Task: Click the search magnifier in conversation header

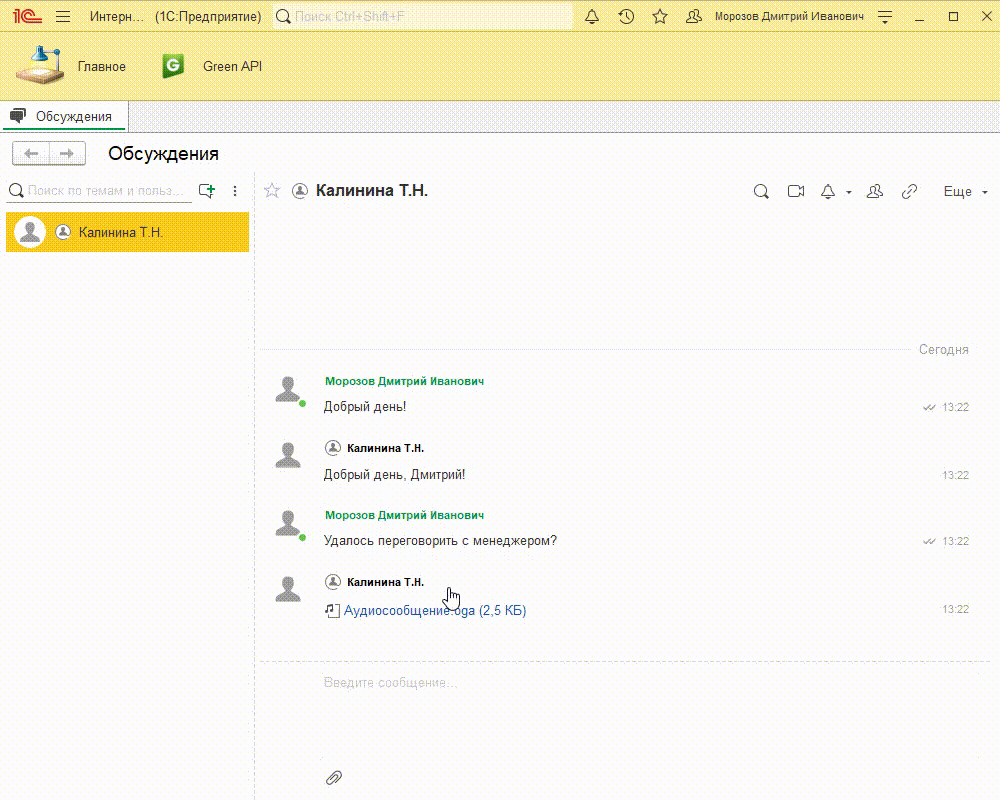Action: tap(761, 191)
